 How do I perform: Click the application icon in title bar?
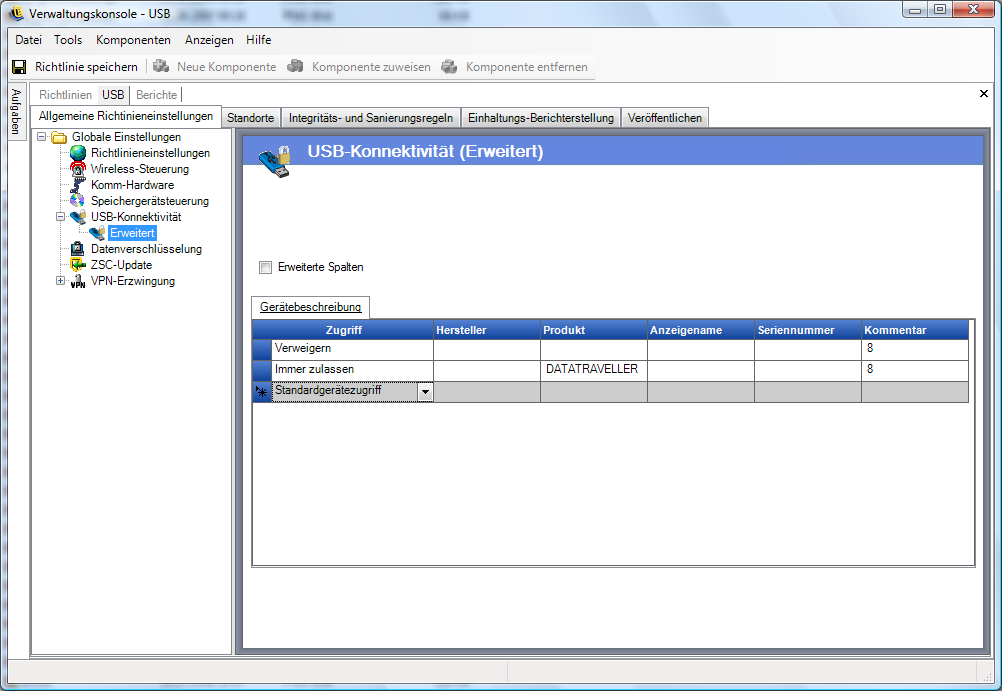tap(17, 13)
